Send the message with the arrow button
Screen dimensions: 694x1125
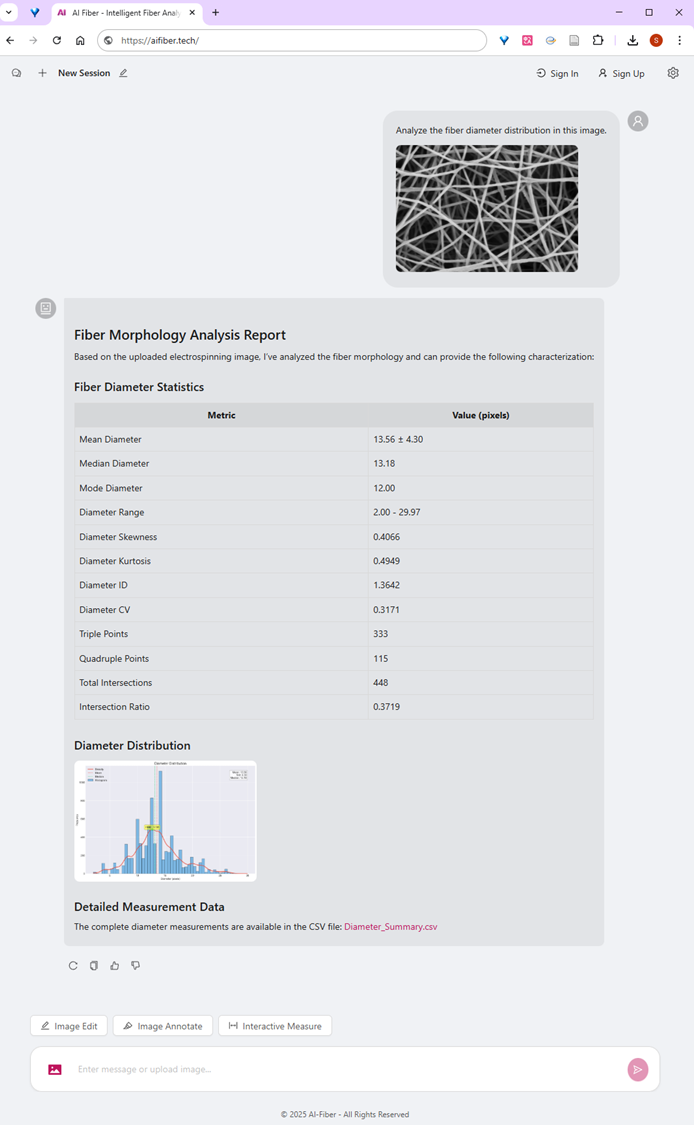(x=638, y=1069)
